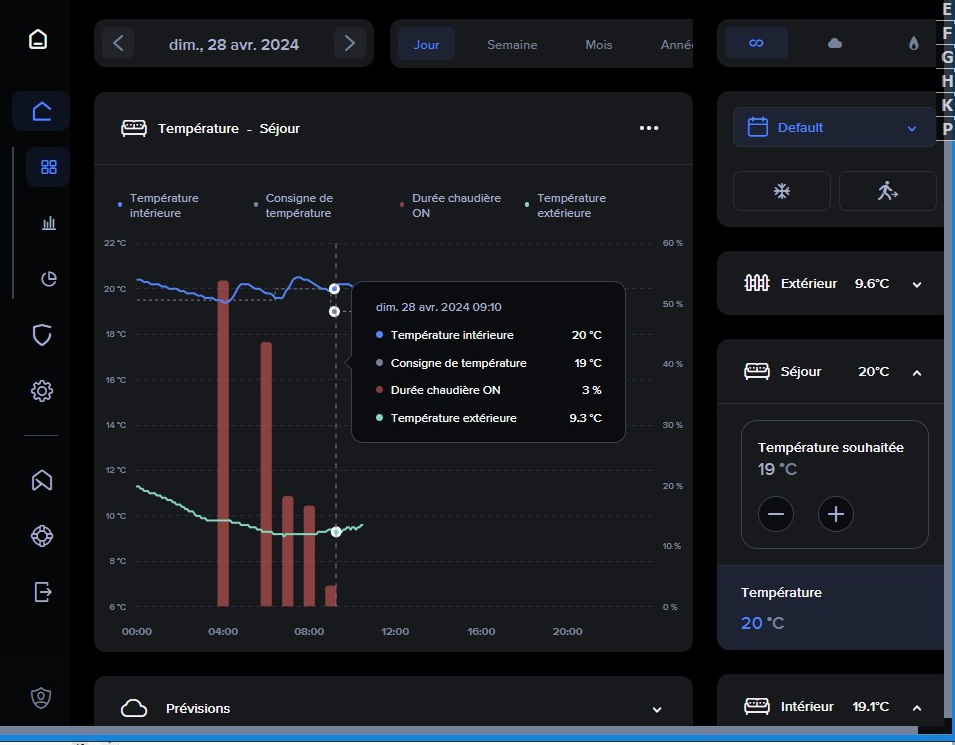Toggle Température extérieure series in chart legend
This screenshot has height=745, width=955.
tap(570, 205)
